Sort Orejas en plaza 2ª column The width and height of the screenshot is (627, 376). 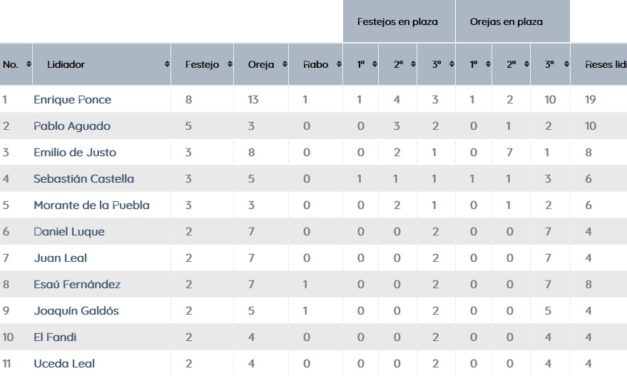point(527,64)
